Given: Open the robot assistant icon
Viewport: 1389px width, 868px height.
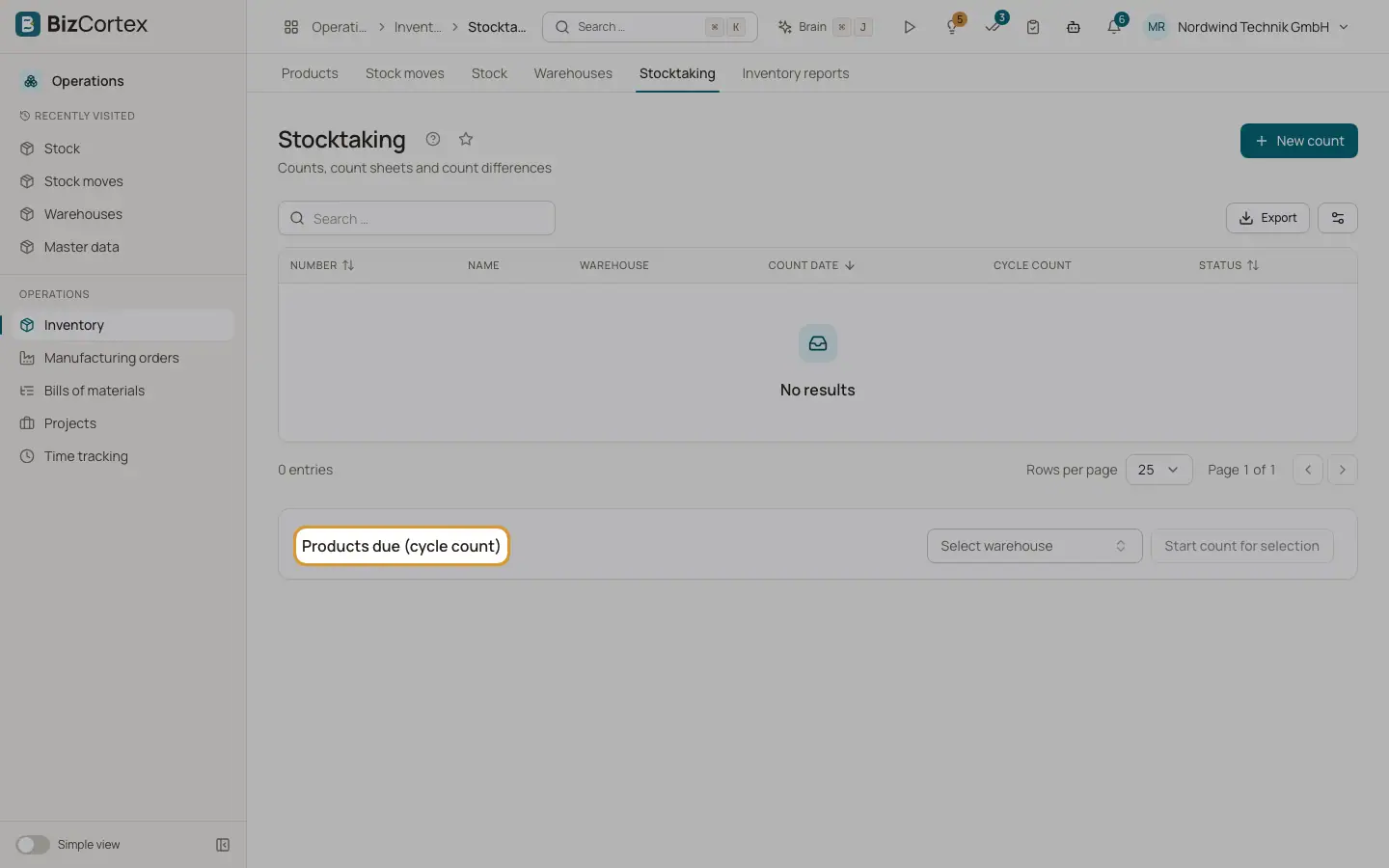Looking at the screenshot, I should pos(1074,27).
